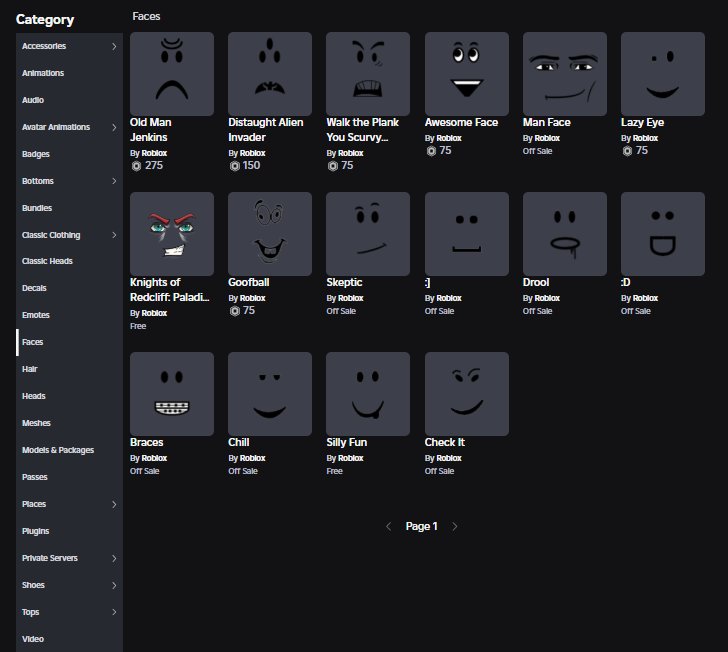Open the Old Man Jenkins face thumbnail
Viewport: 728px width, 652px height.
coord(172,74)
